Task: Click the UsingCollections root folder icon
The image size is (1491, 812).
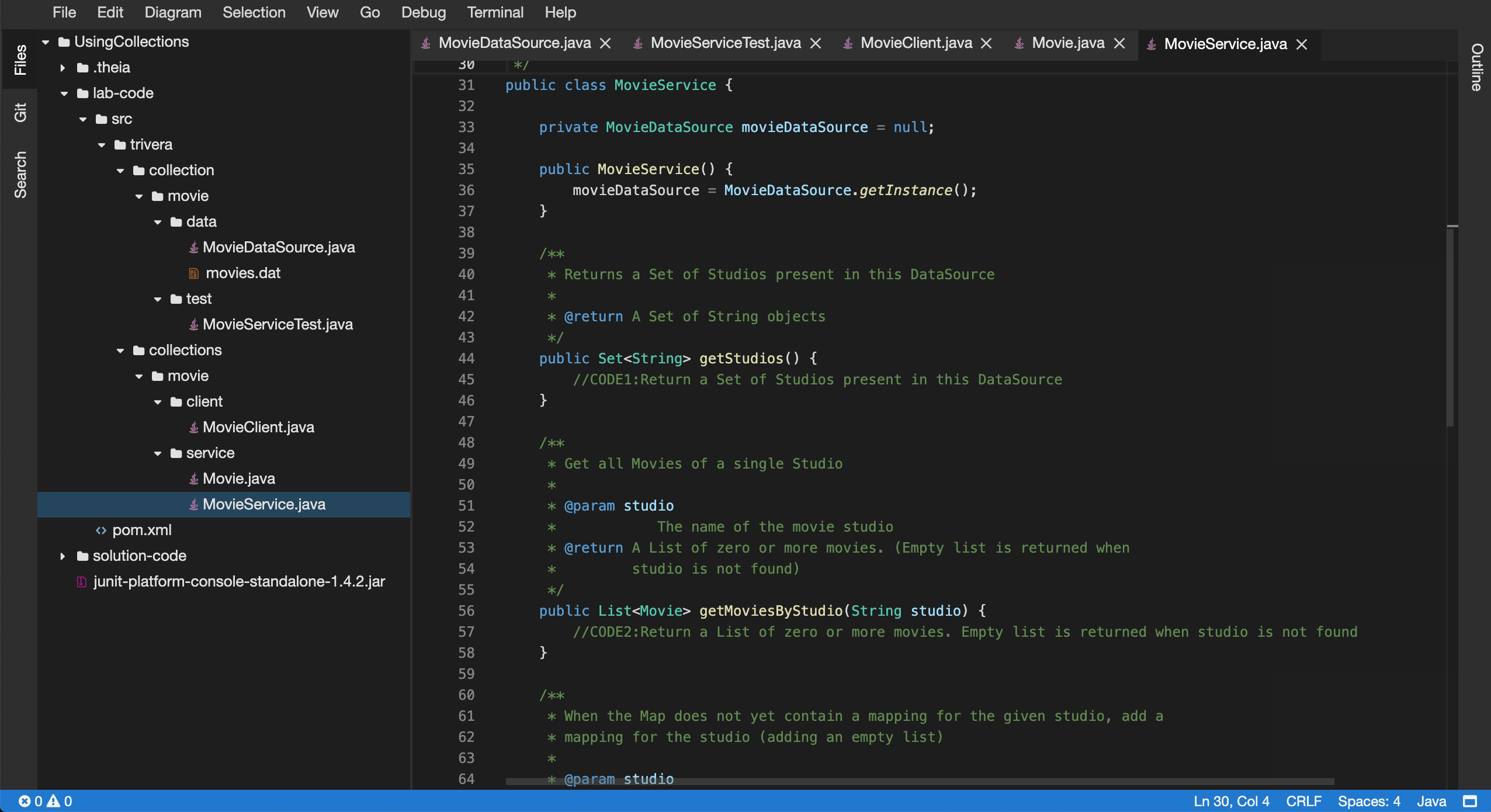Action: (x=64, y=42)
